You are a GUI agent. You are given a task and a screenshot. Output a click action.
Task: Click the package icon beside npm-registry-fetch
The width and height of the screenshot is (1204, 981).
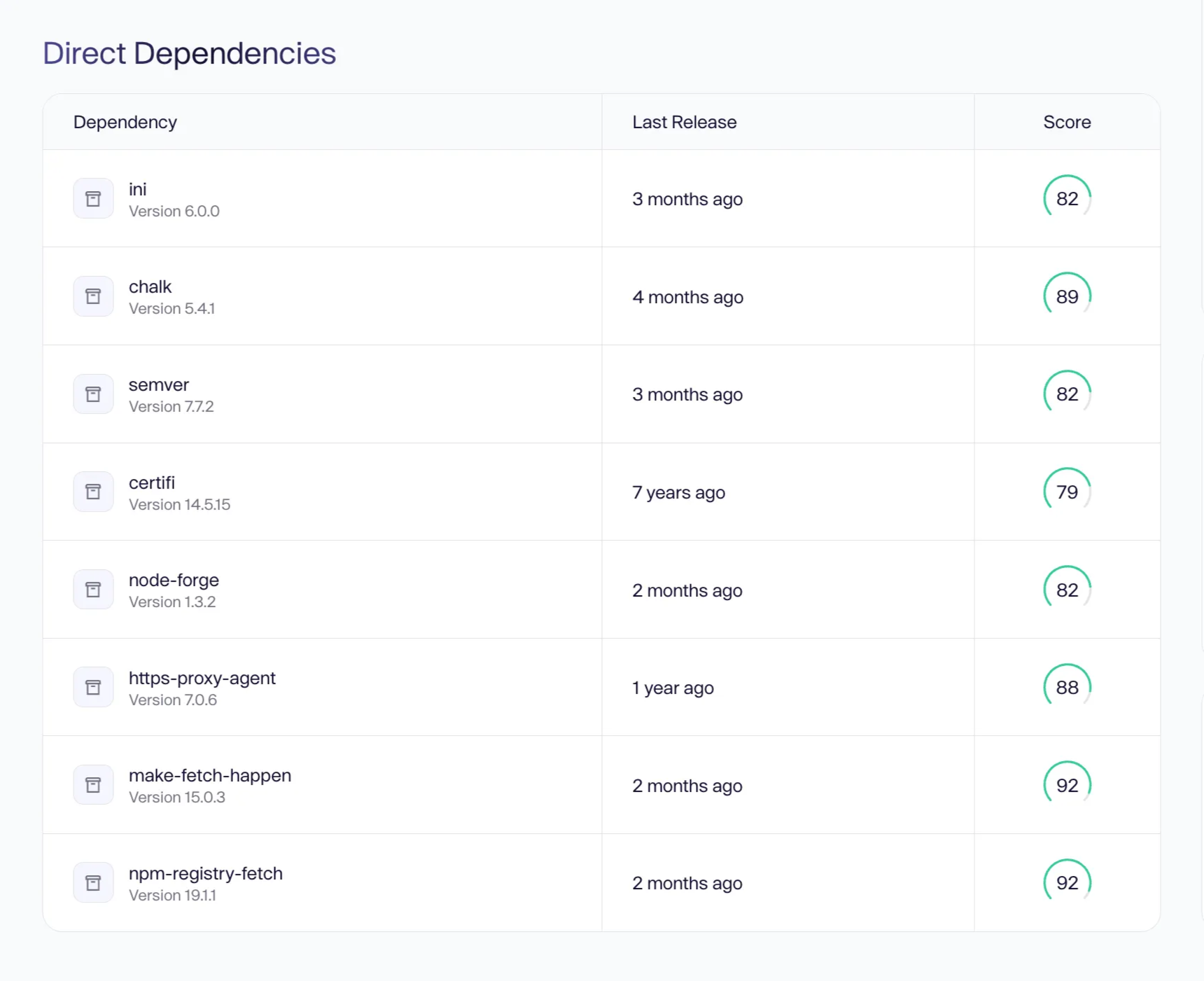tap(93, 882)
